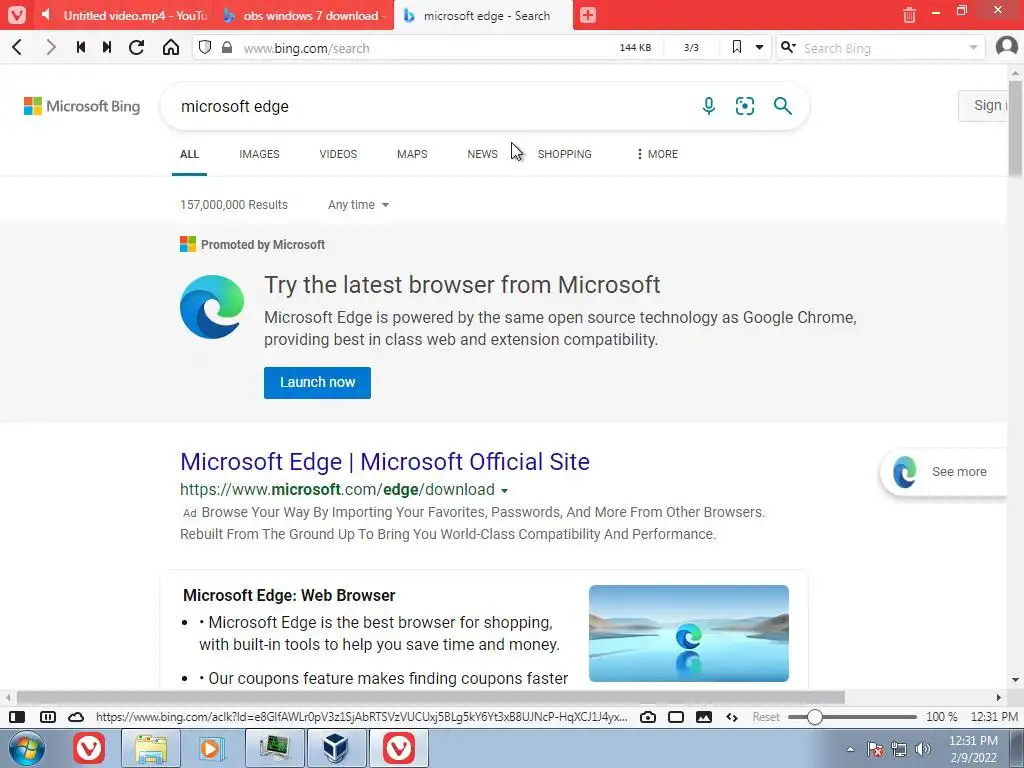This screenshot has width=1024, height=768.
Task: Open Windows Explorer from the taskbar
Action: (151, 748)
